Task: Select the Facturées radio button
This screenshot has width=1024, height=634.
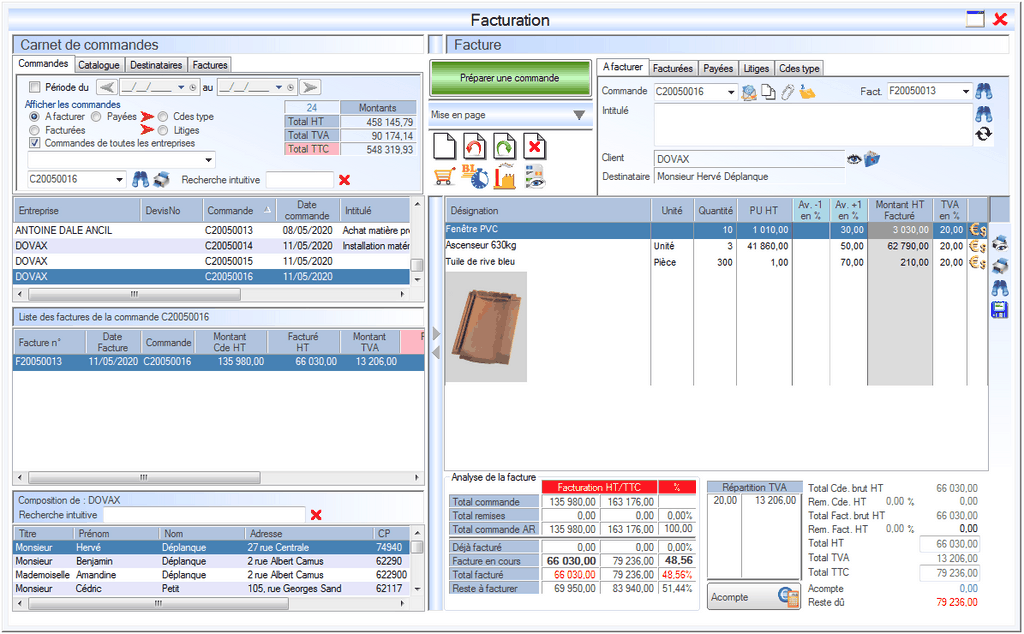Action: [35, 130]
